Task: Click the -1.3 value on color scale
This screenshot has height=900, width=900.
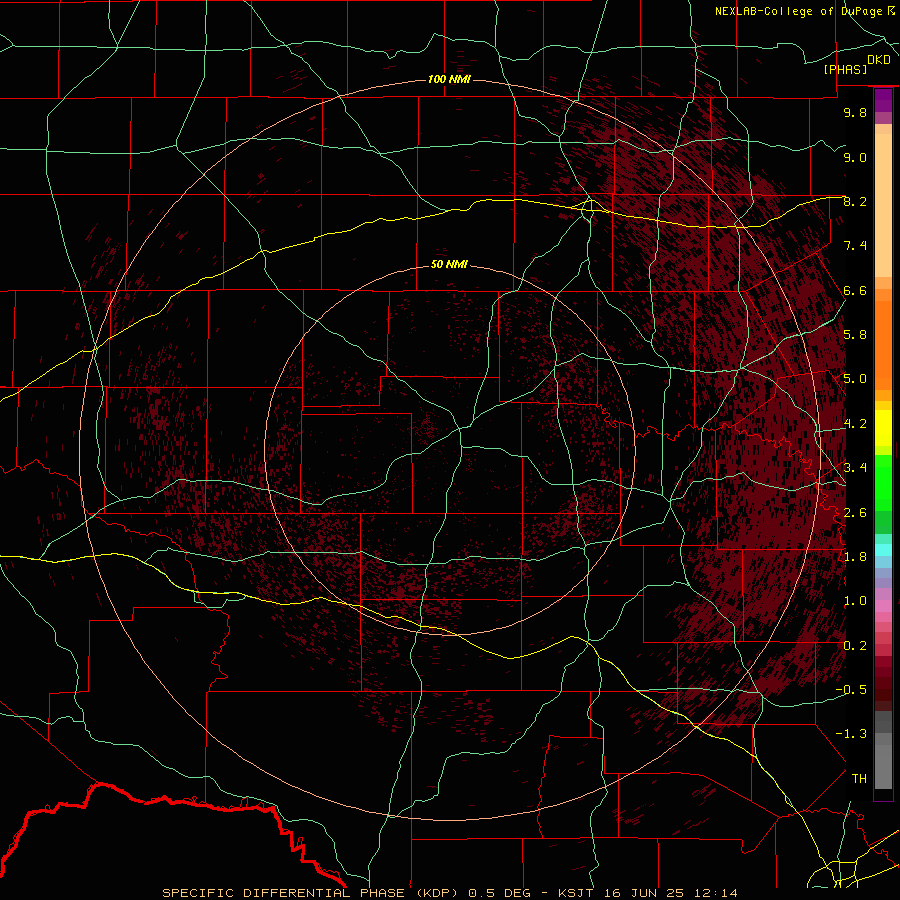Action: 851,734
